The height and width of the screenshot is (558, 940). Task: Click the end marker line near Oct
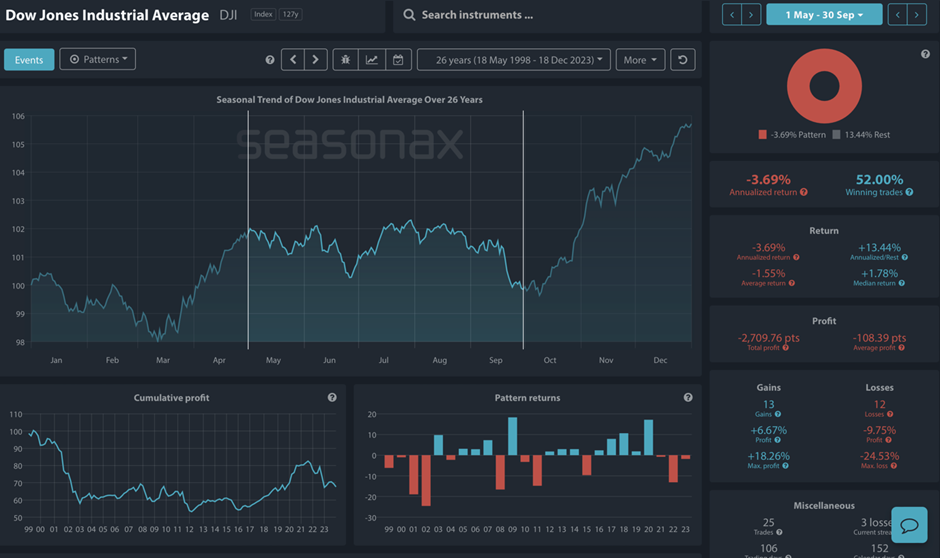[523, 230]
